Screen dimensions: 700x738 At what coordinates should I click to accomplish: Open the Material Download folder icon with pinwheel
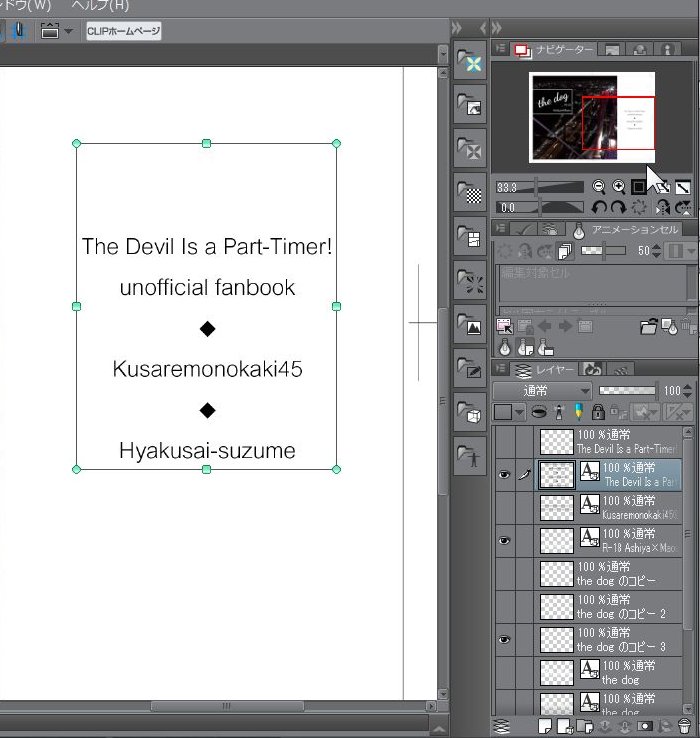click(470, 60)
